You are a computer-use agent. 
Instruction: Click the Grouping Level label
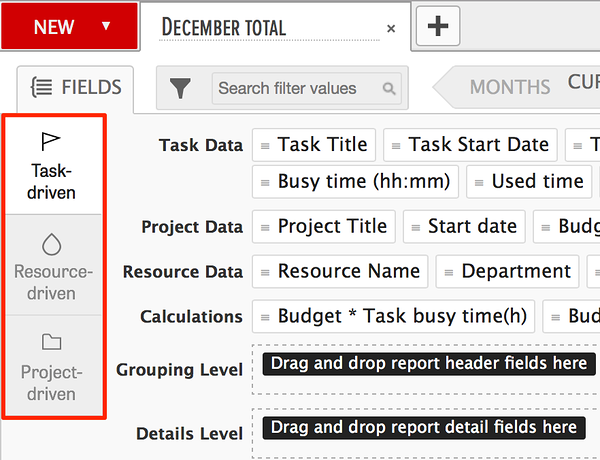click(179, 370)
